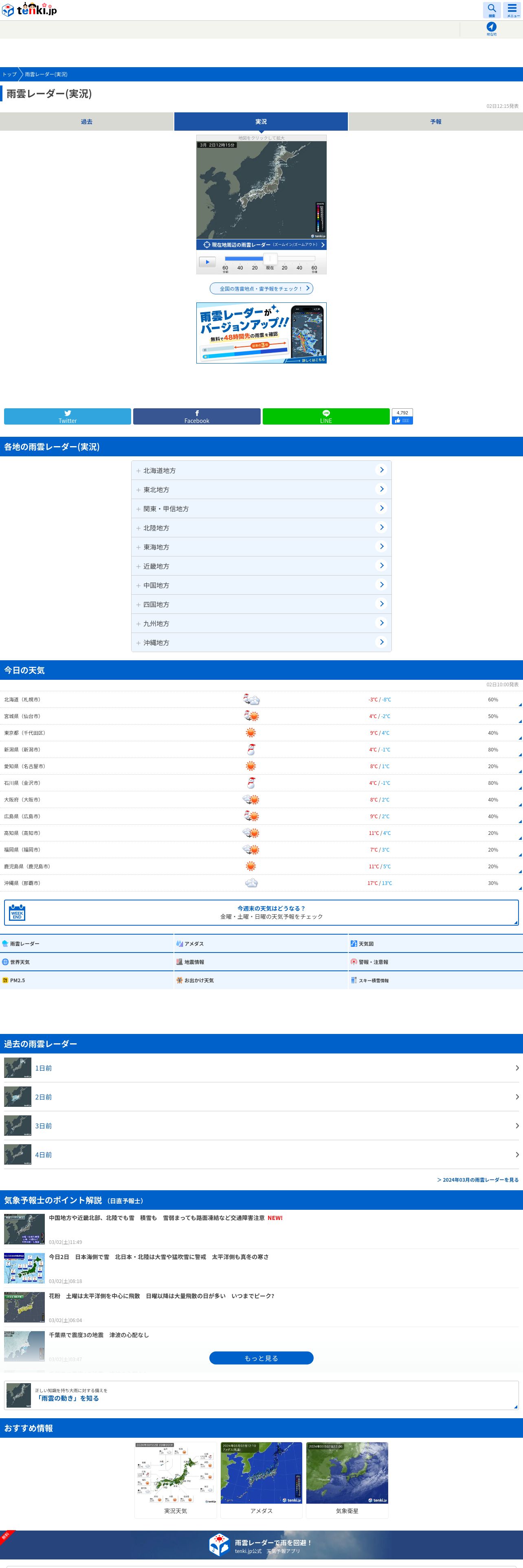
Task: Read article 花粉 土曜は太平洋側を中心に飛散
Action: click(261, 1307)
